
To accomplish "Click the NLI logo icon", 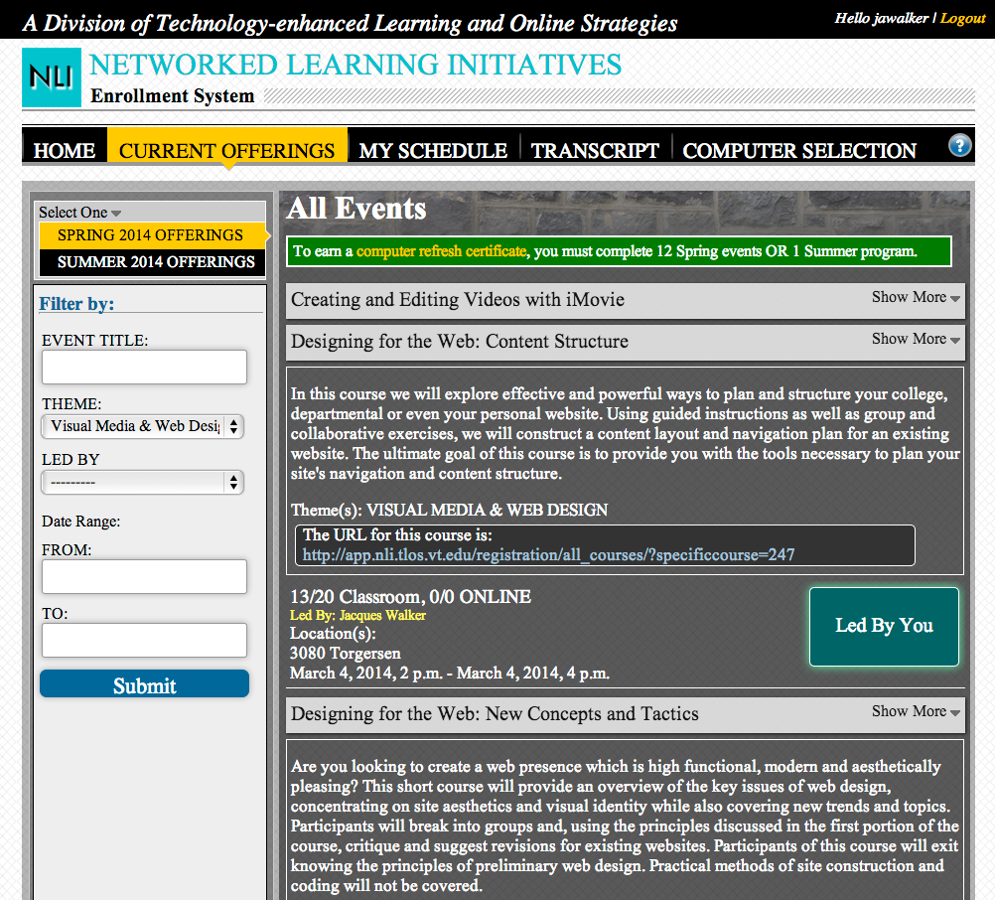I will coord(51,77).
